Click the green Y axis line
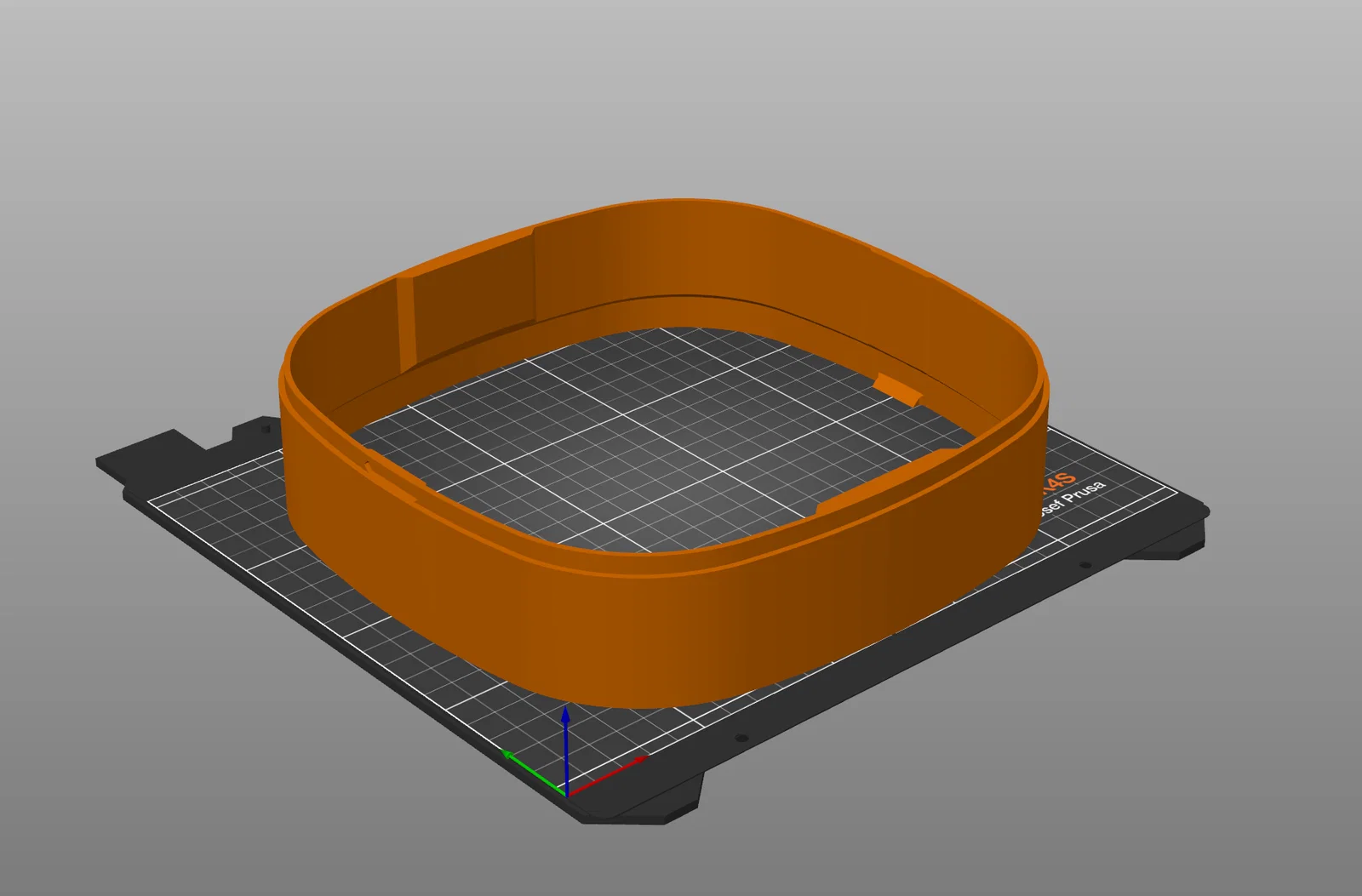The image size is (1362, 896). coord(533,772)
